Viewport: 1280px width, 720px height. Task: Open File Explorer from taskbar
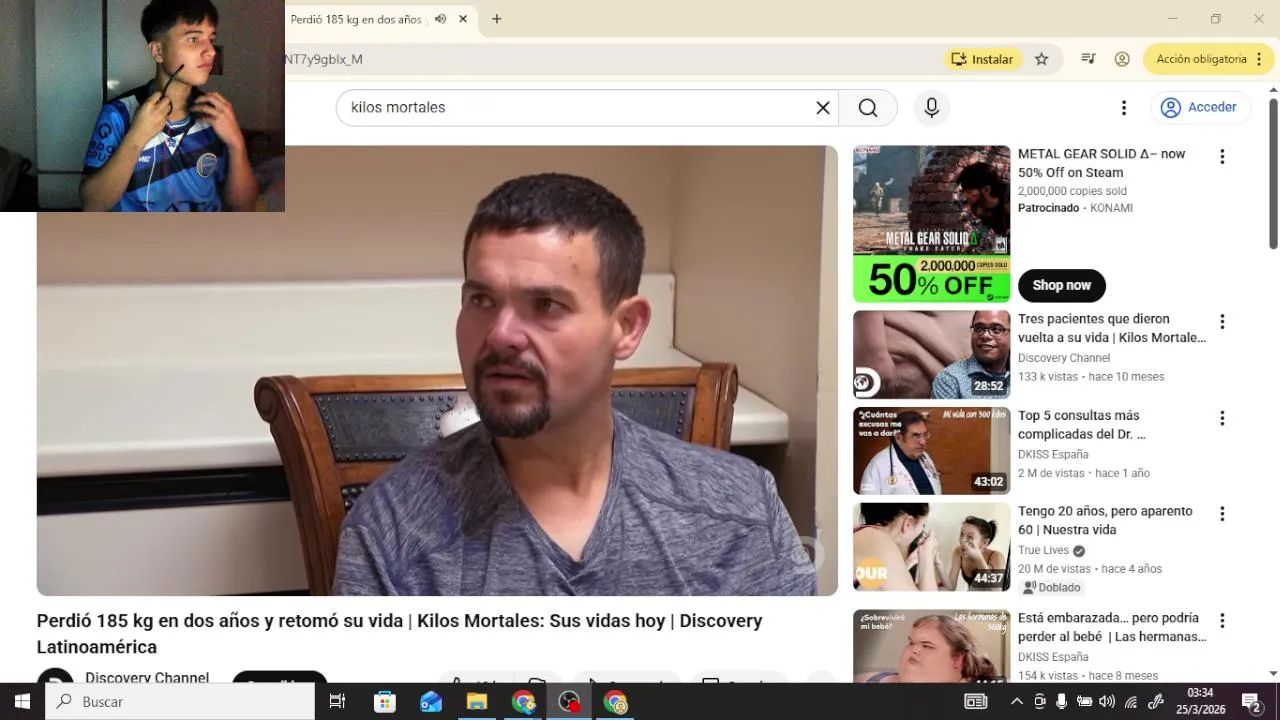(x=477, y=702)
